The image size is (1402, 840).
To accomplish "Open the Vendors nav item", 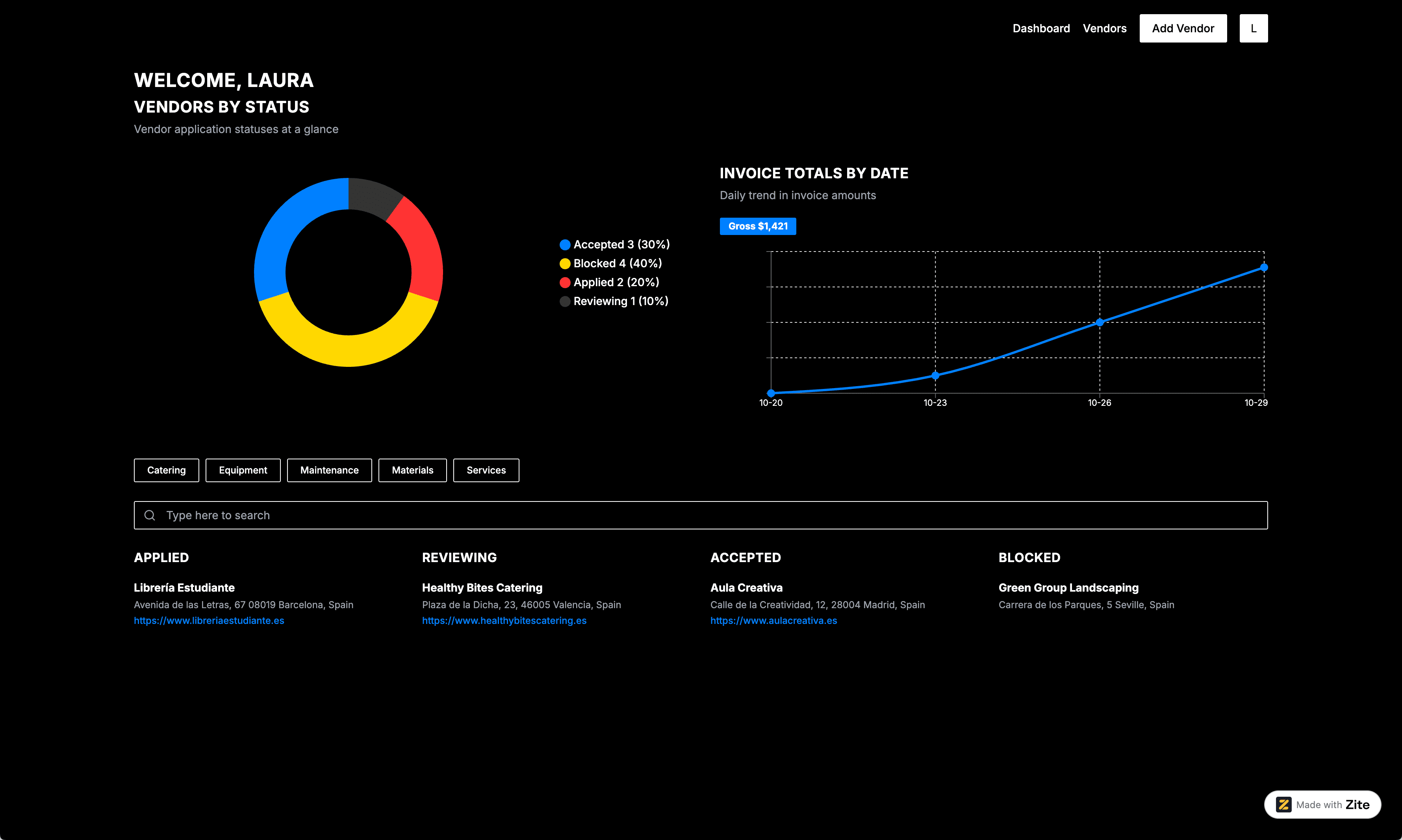I will click(x=1104, y=28).
